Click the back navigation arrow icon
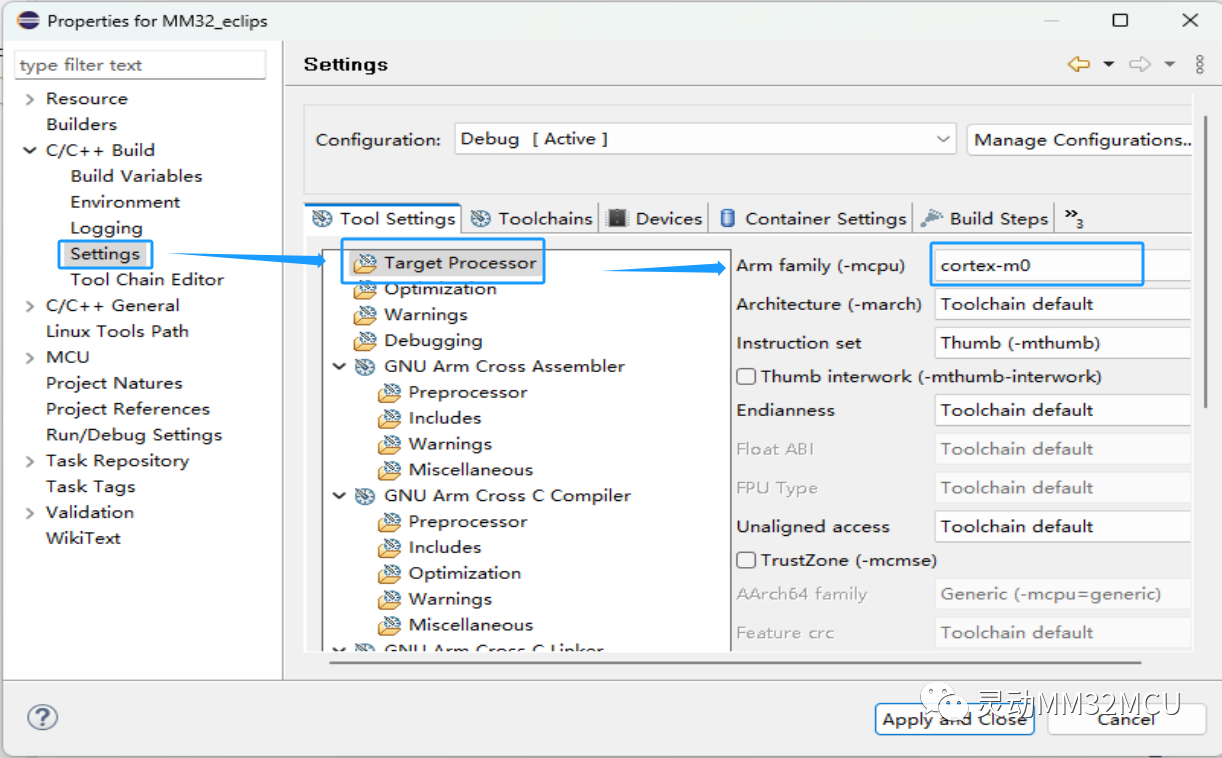The image size is (1222, 758). 1078,65
